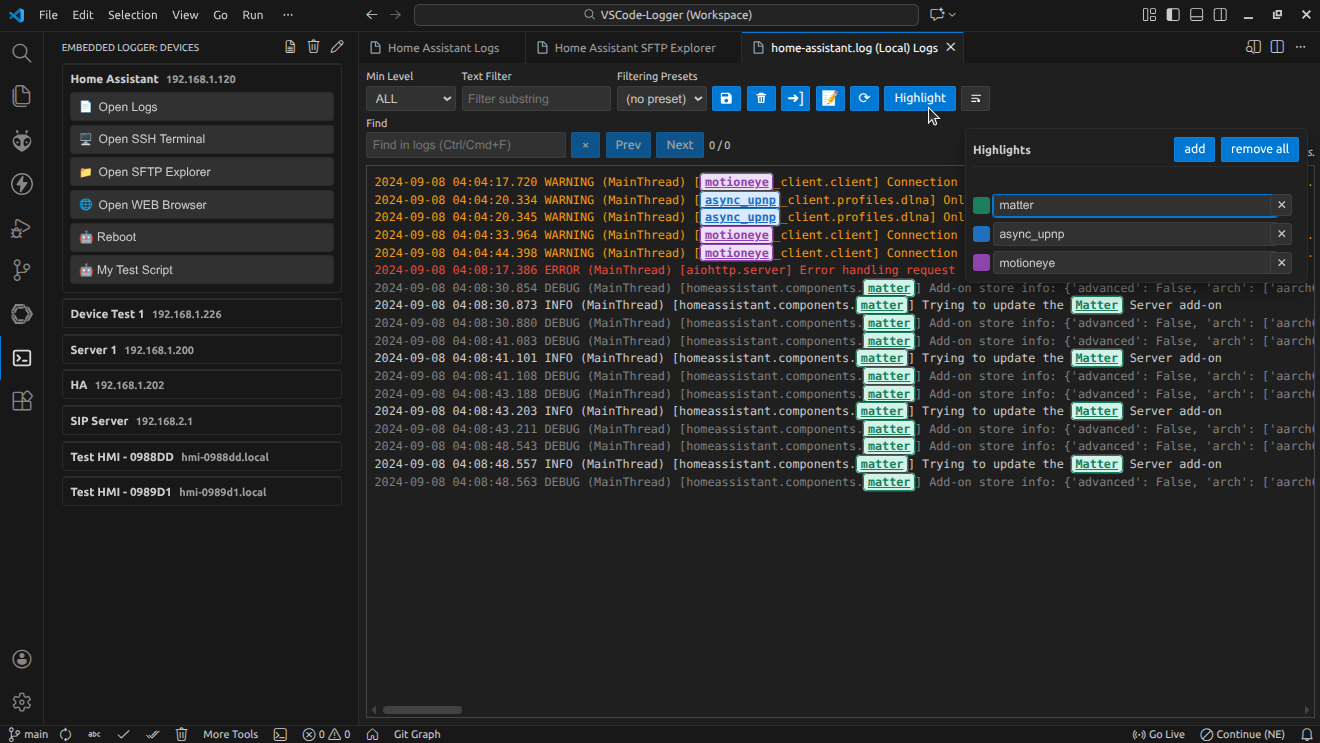Image resolution: width=1320 pixels, height=743 pixels.
Task: Delete a device using the trash icon
Action: click(x=313, y=46)
